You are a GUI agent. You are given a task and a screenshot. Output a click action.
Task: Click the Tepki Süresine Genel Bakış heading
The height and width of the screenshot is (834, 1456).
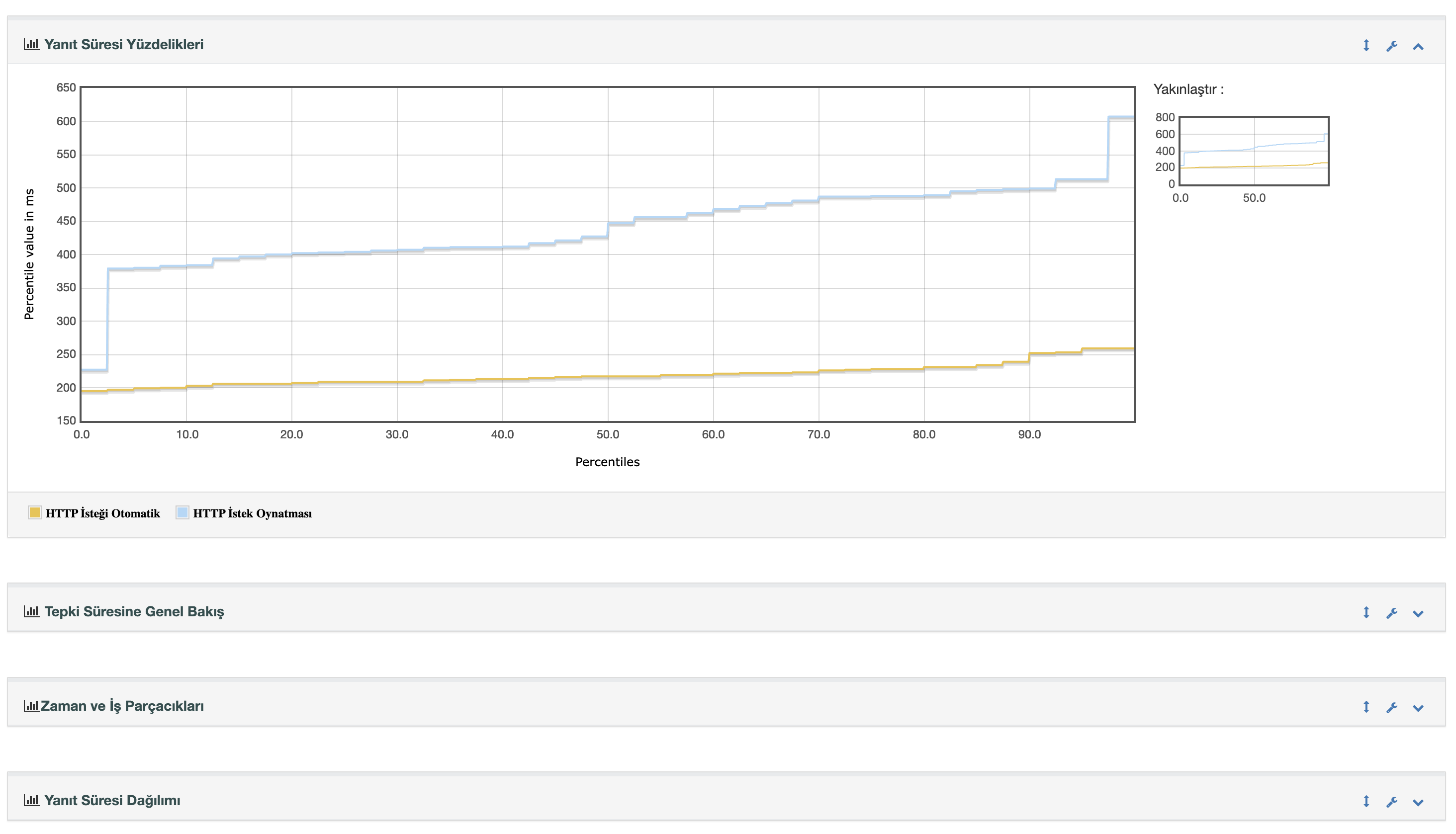pyautogui.click(x=134, y=612)
